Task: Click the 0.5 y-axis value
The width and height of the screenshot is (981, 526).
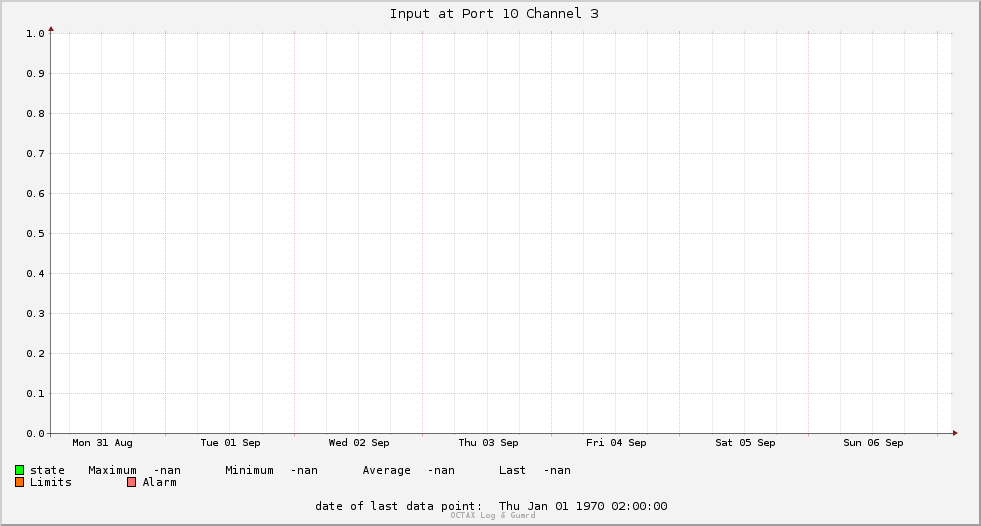Action: pos(35,234)
